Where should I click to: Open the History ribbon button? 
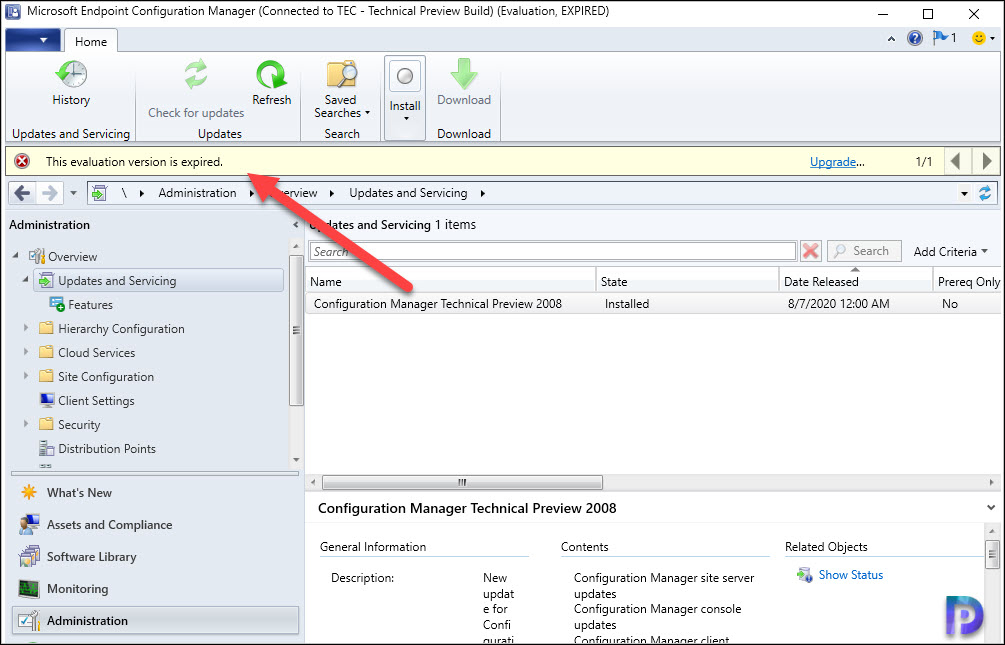(x=71, y=83)
